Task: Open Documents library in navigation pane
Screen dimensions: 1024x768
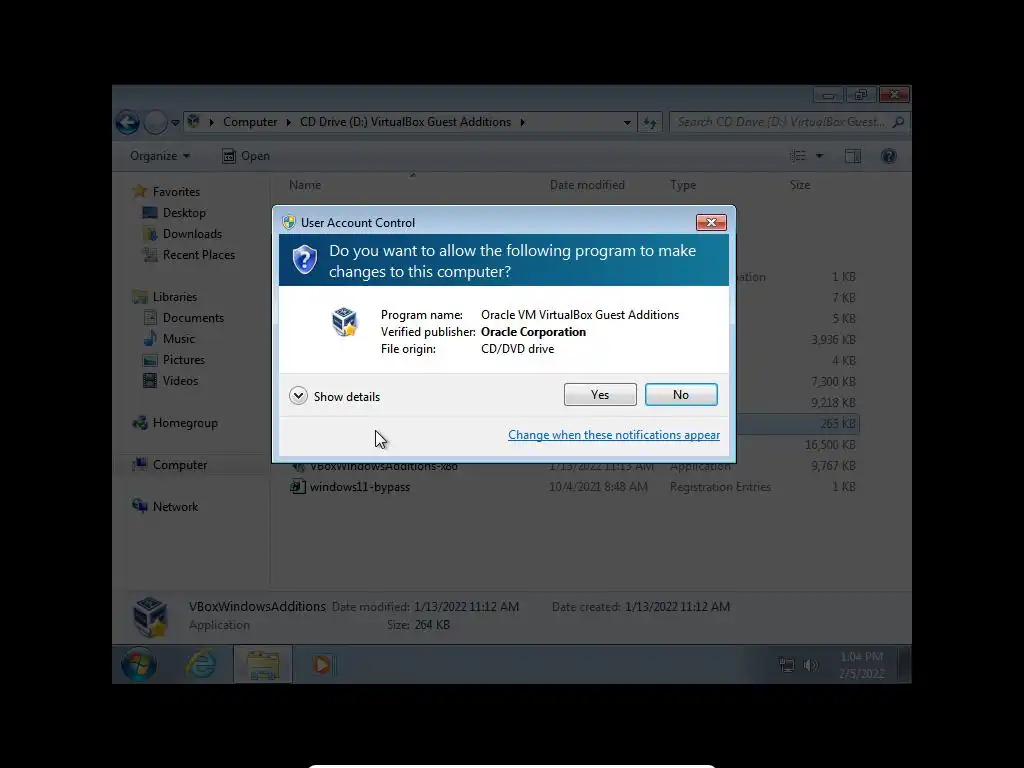Action: 193,318
